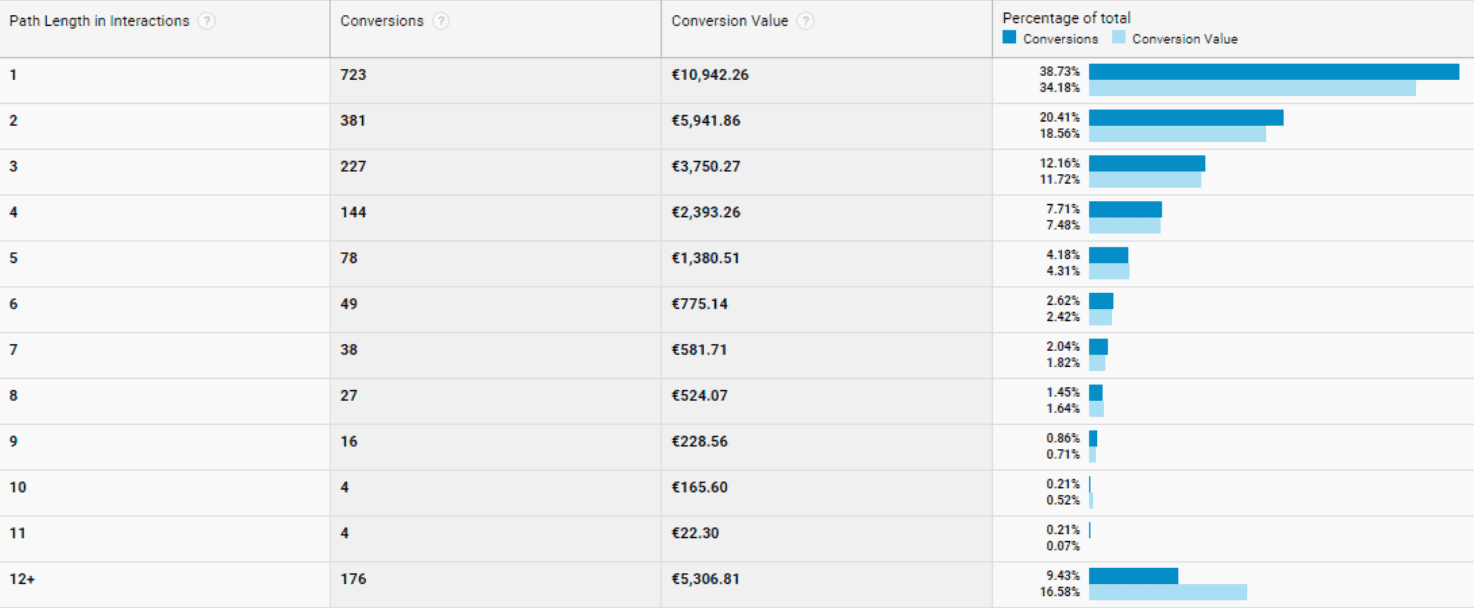Click the €5,941.86 conversion value cell

coord(827,126)
